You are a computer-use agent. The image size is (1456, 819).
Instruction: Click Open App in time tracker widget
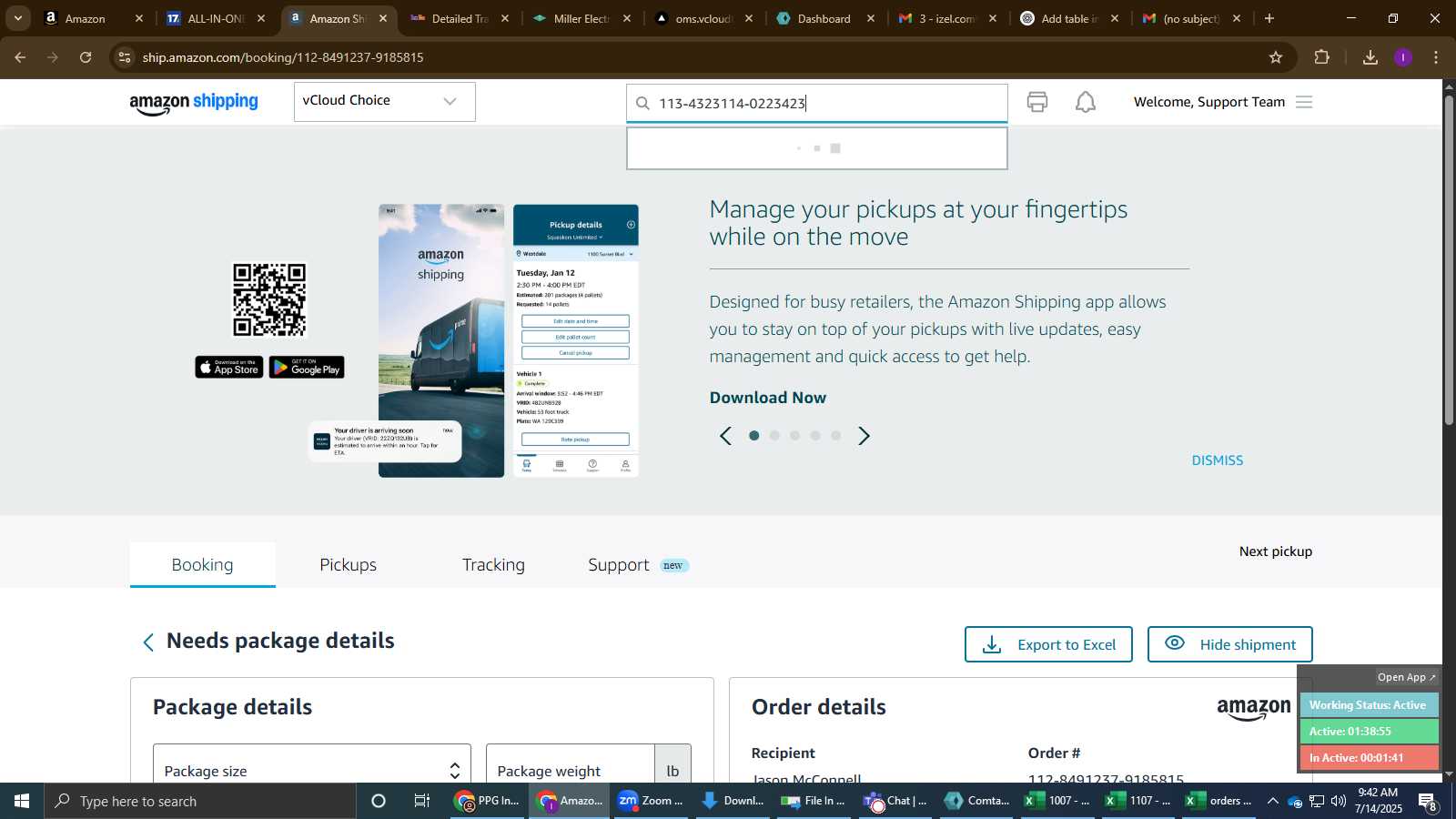click(x=1406, y=677)
